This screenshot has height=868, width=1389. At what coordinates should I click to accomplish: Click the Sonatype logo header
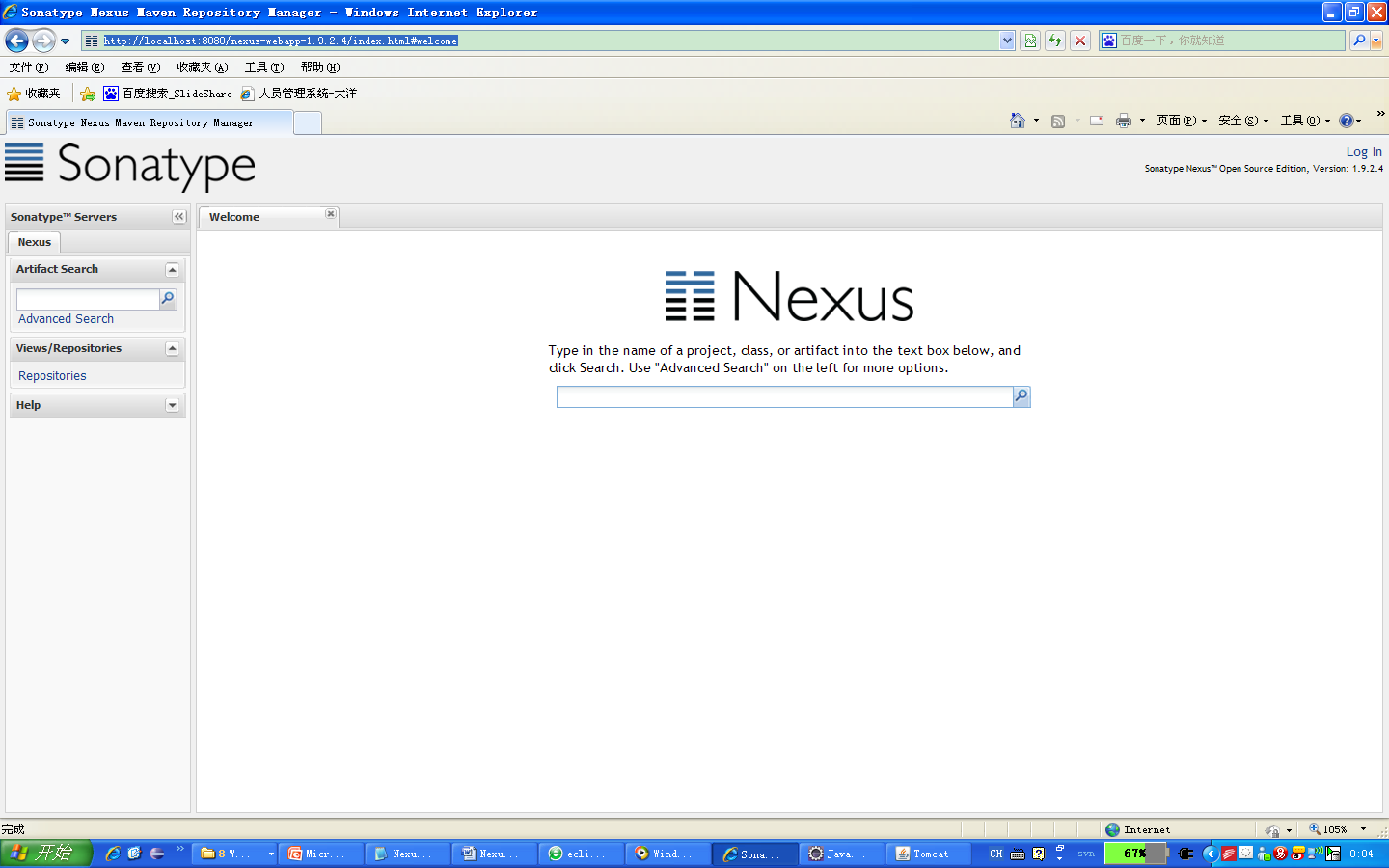[130, 165]
